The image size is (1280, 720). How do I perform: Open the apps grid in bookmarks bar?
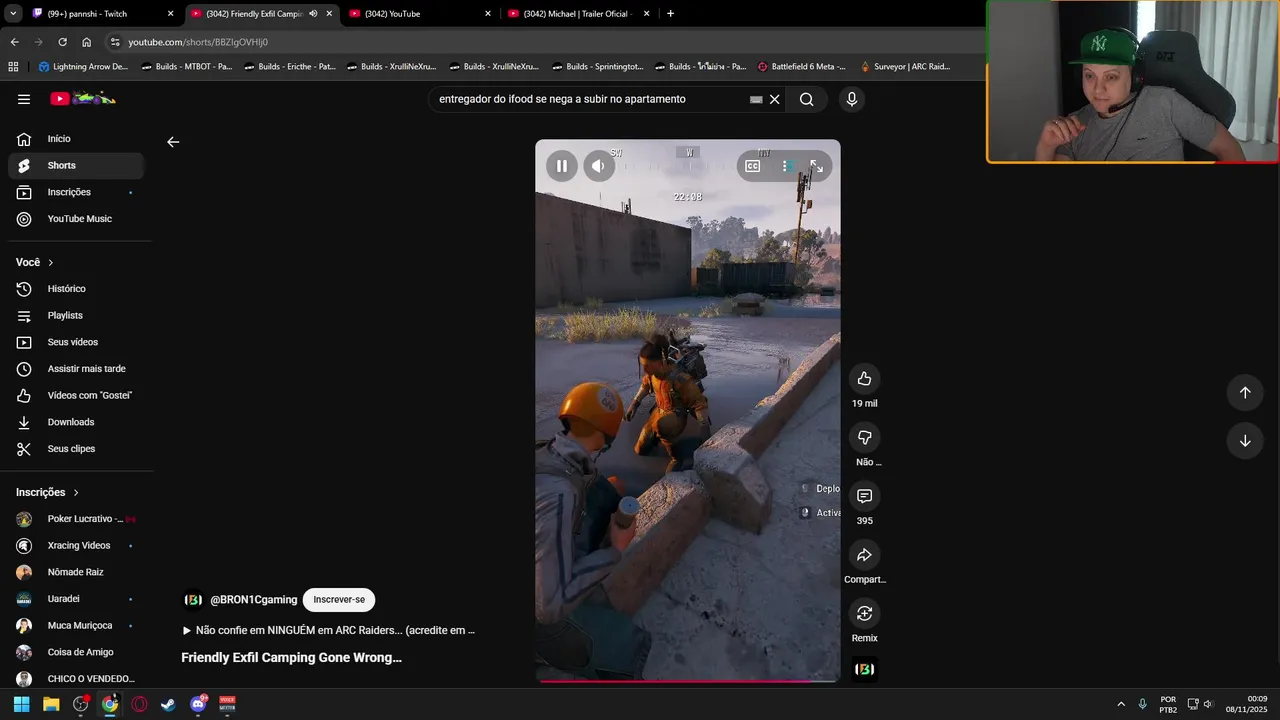coord(13,67)
